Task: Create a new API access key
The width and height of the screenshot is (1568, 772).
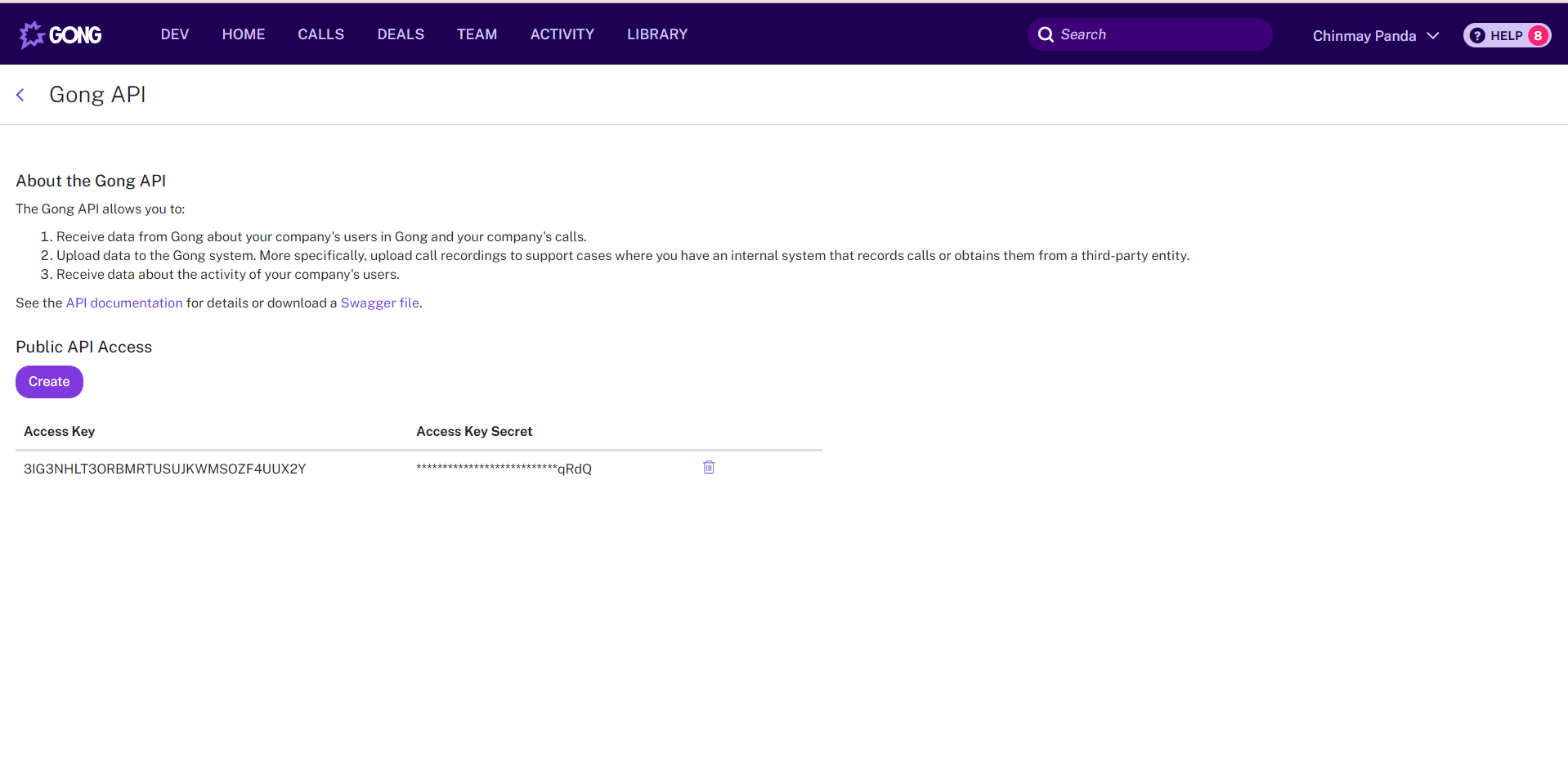Action: coord(49,382)
